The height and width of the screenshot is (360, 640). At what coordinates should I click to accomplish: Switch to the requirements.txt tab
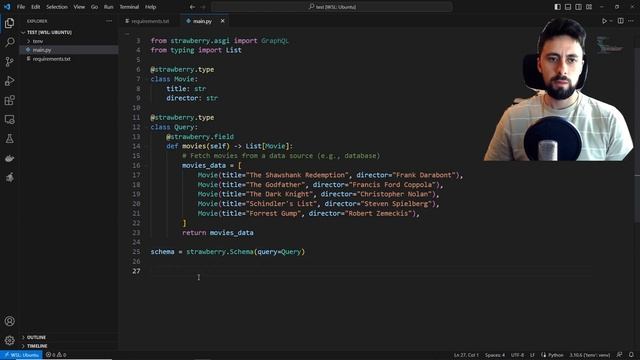point(150,21)
